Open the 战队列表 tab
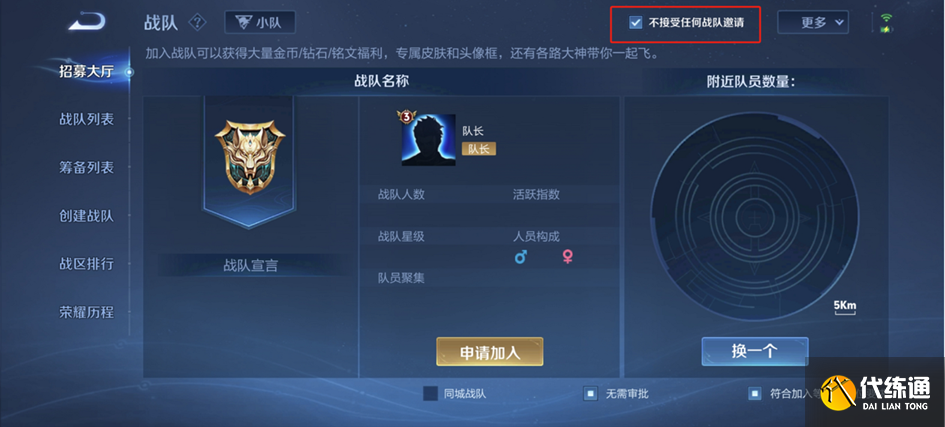The image size is (945, 427). tap(86, 119)
